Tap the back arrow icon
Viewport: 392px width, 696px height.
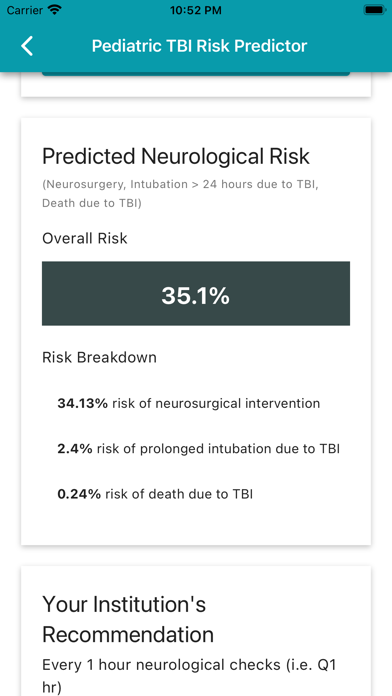point(27,46)
